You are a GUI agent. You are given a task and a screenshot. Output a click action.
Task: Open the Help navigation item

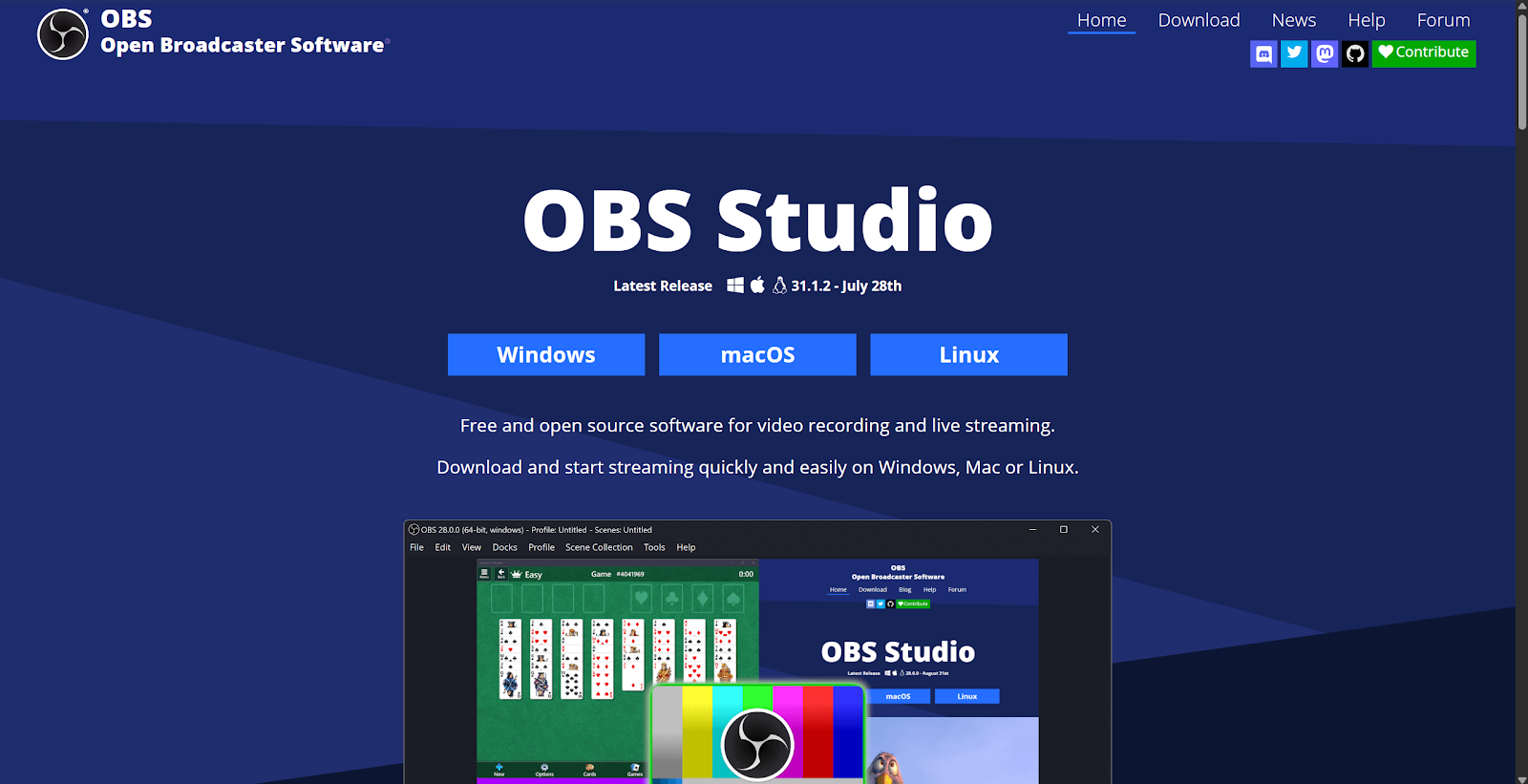pyautogui.click(x=1366, y=20)
